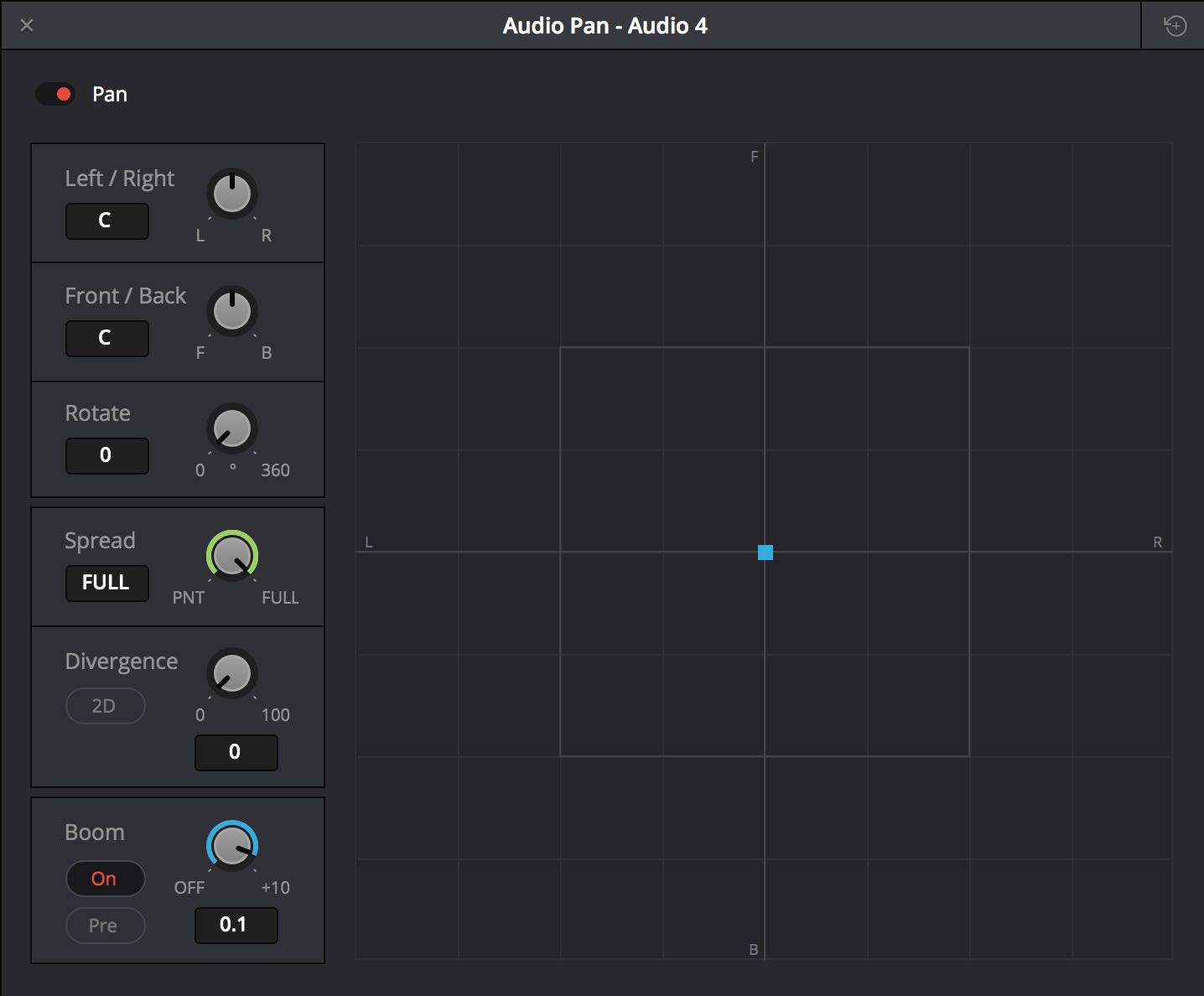The image size is (1204, 996).
Task: Click the blue pan position handle
Action: (x=765, y=552)
